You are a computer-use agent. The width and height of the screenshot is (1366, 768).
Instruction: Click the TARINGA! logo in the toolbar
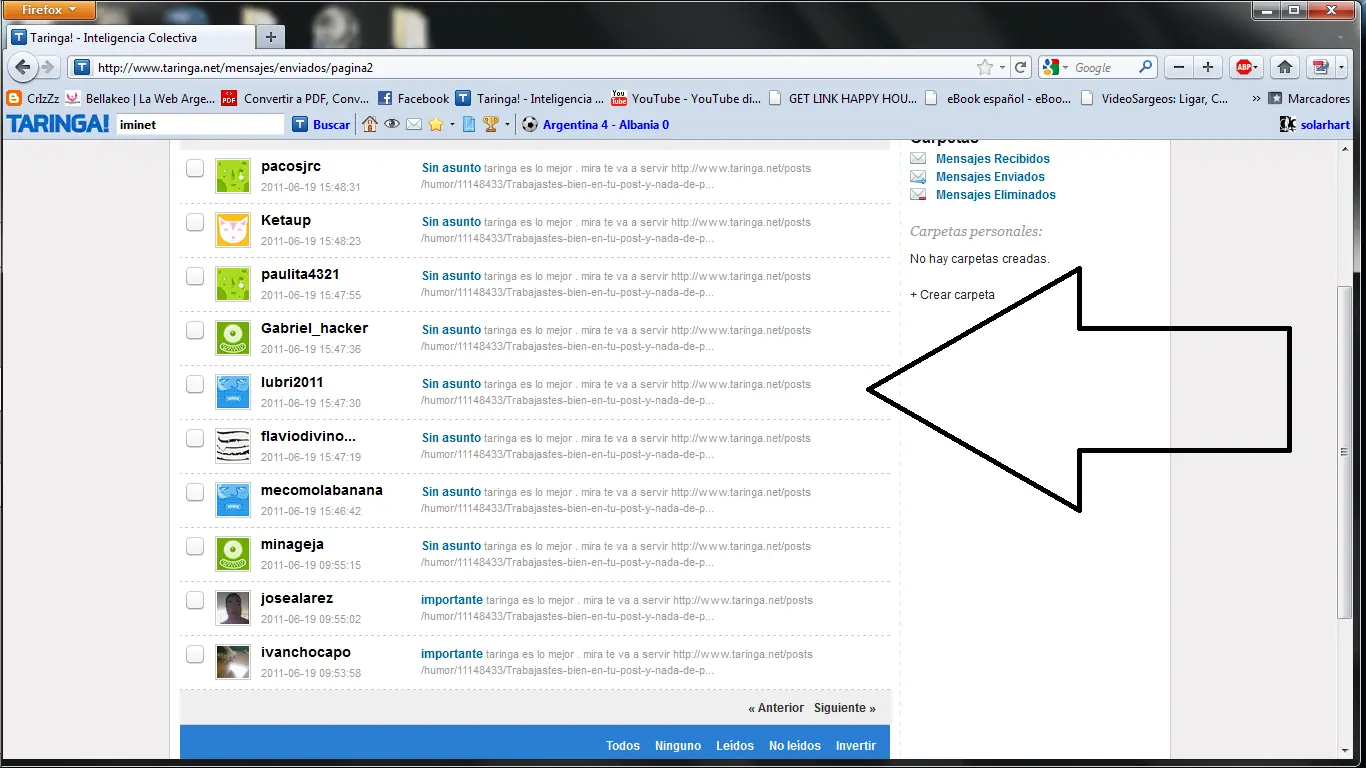(58, 124)
